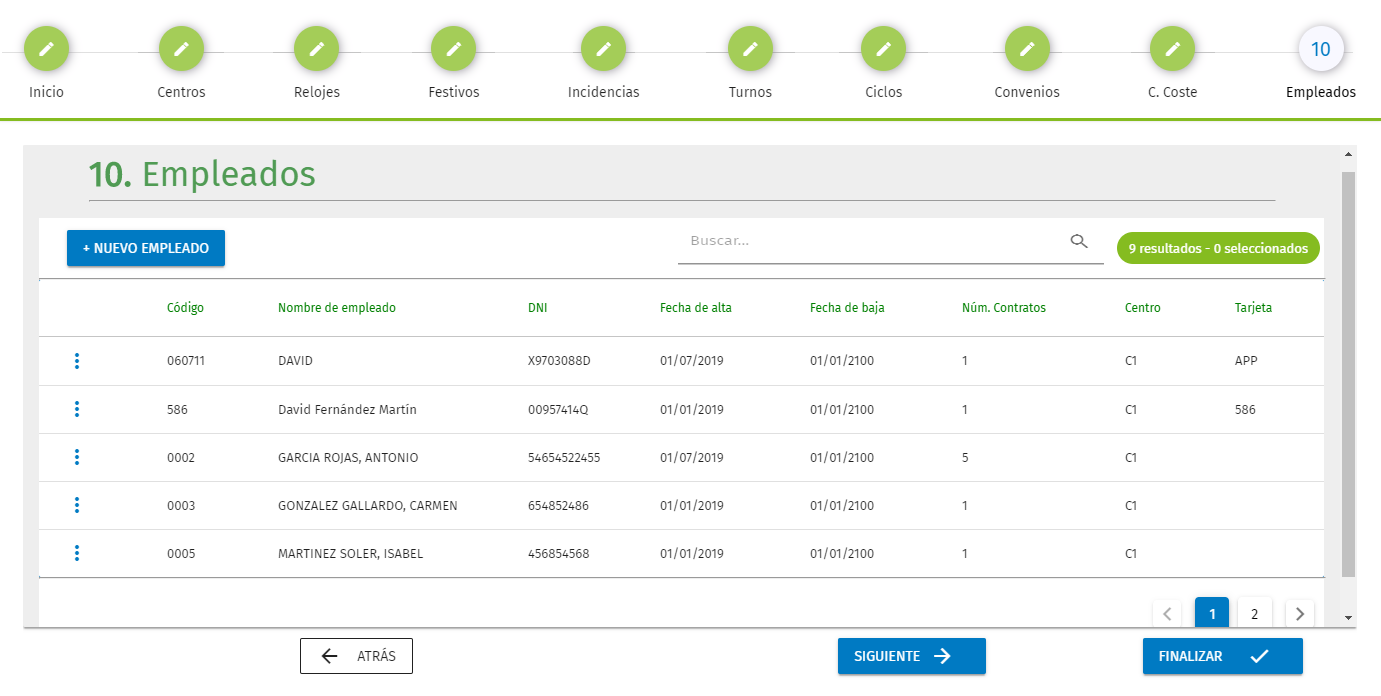1381x696 pixels.
Task: Sort by DNI column header
Action: [538, 308]
